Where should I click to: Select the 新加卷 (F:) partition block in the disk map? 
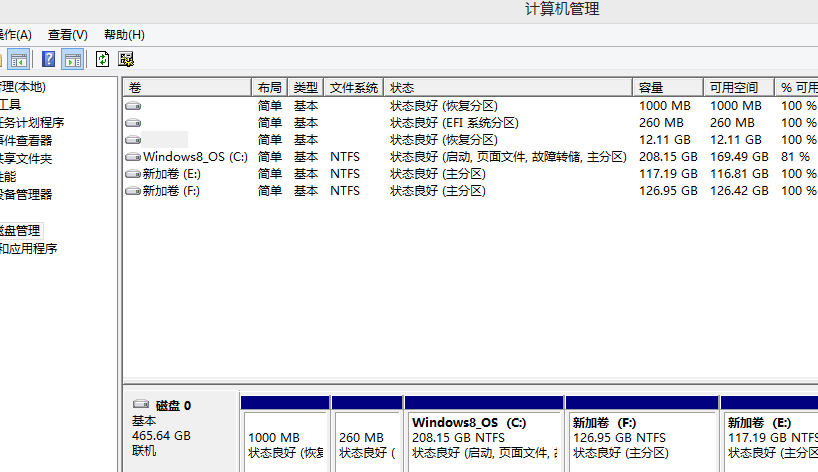[641, 437]
